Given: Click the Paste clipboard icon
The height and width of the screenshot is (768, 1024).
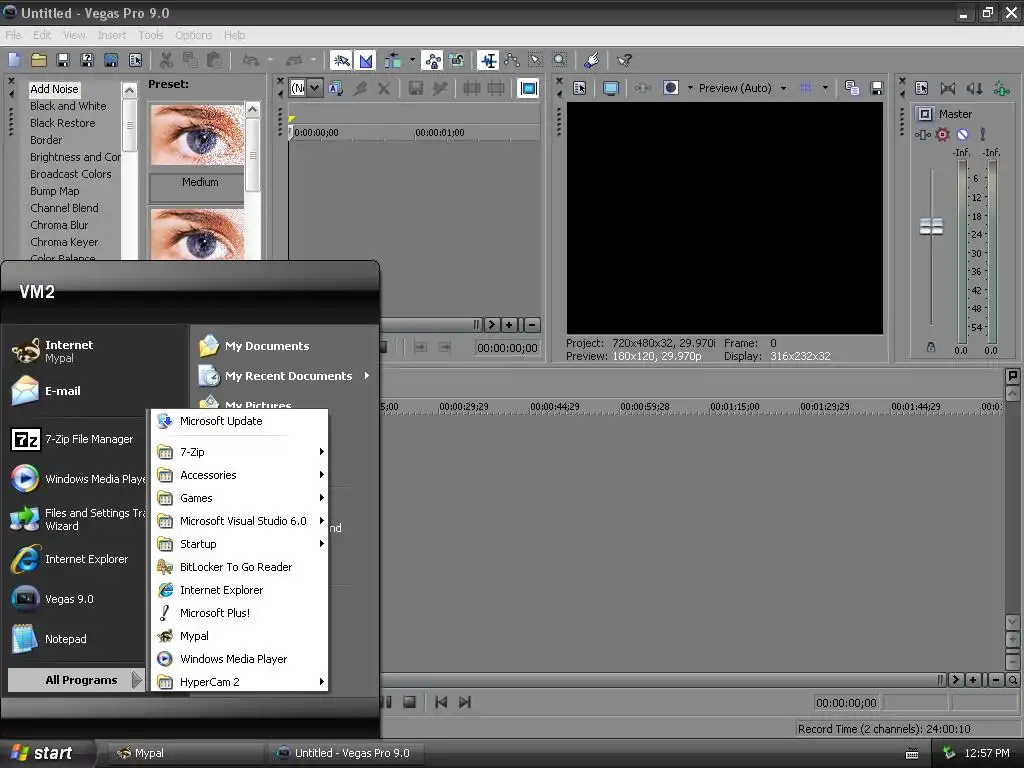Looking at the screenshot, I should click(x=214, y=61).
